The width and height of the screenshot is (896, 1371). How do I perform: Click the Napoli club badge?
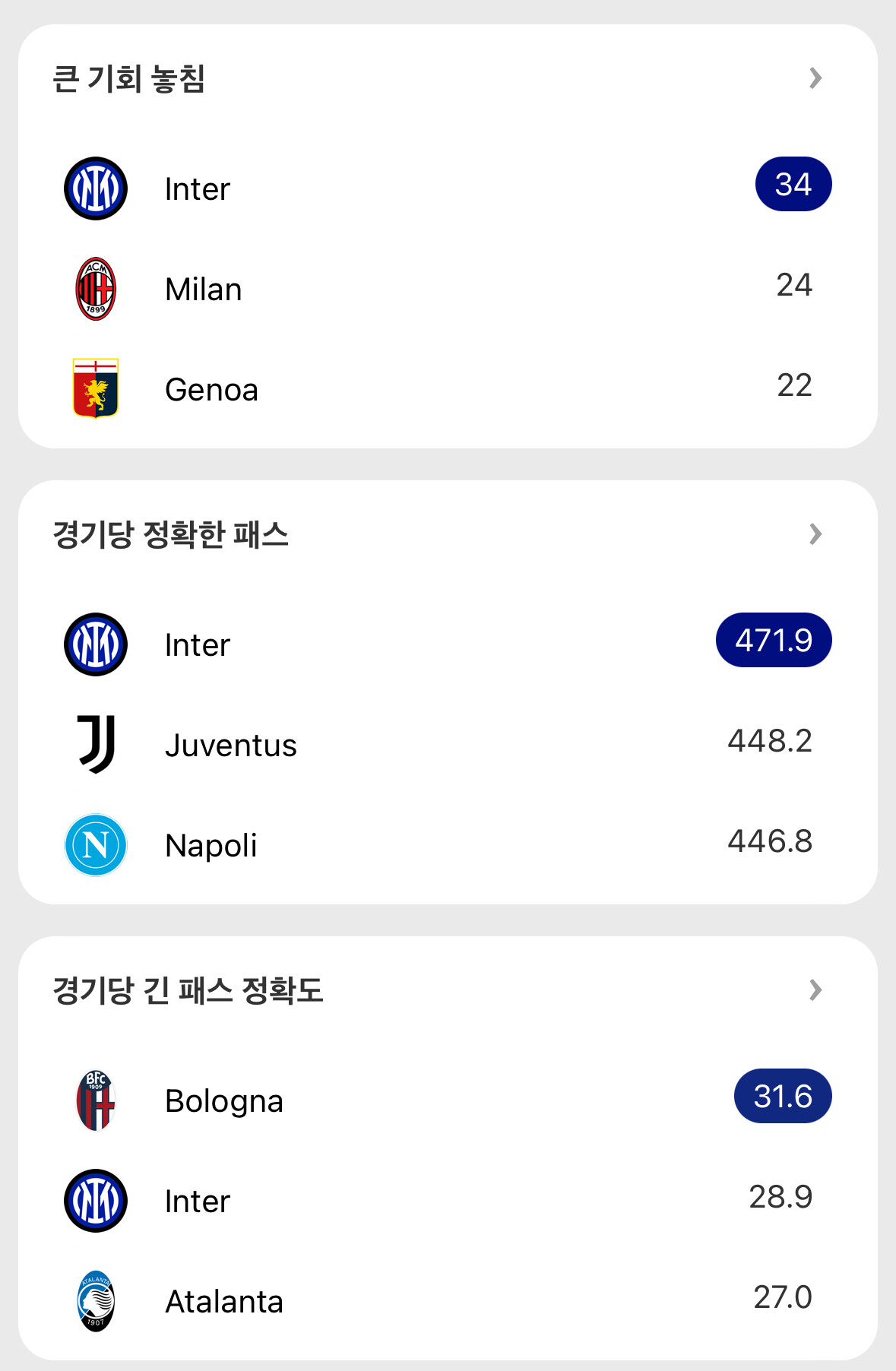pyautogui.click(x=96, y=845)
